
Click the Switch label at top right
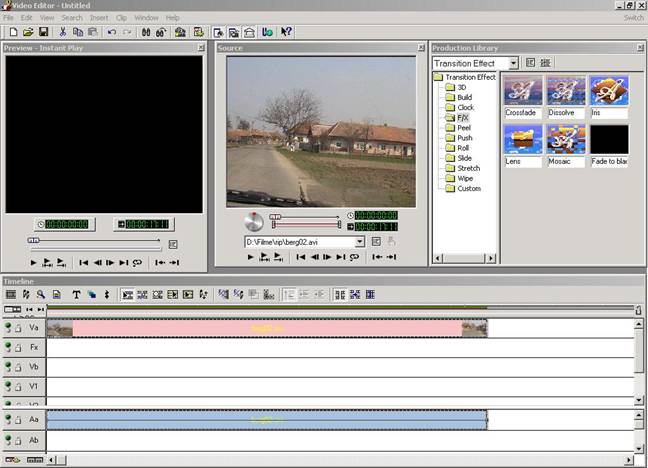pos(633,18)
